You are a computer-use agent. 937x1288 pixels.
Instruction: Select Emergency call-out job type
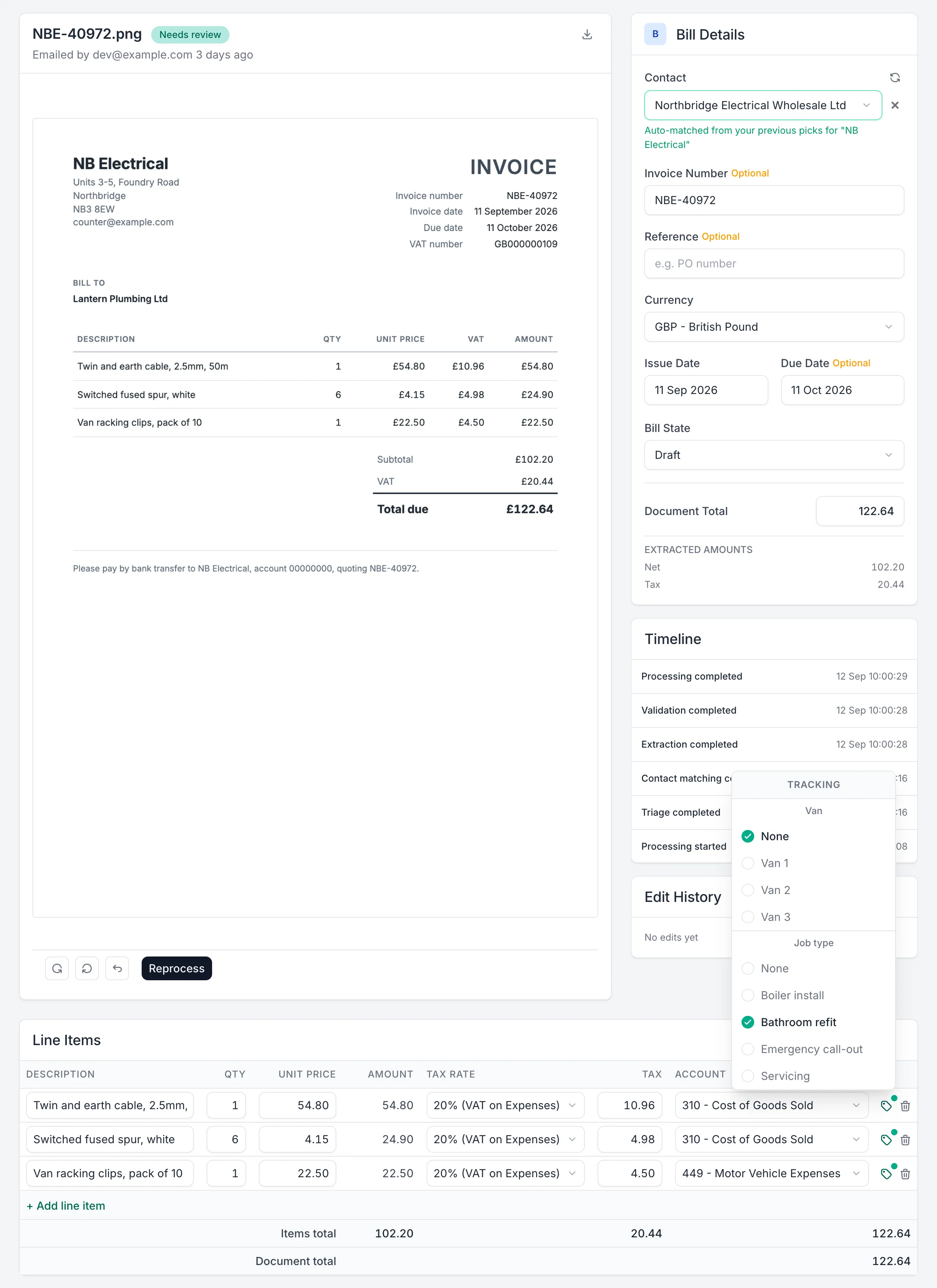[x=813, y=1049]
